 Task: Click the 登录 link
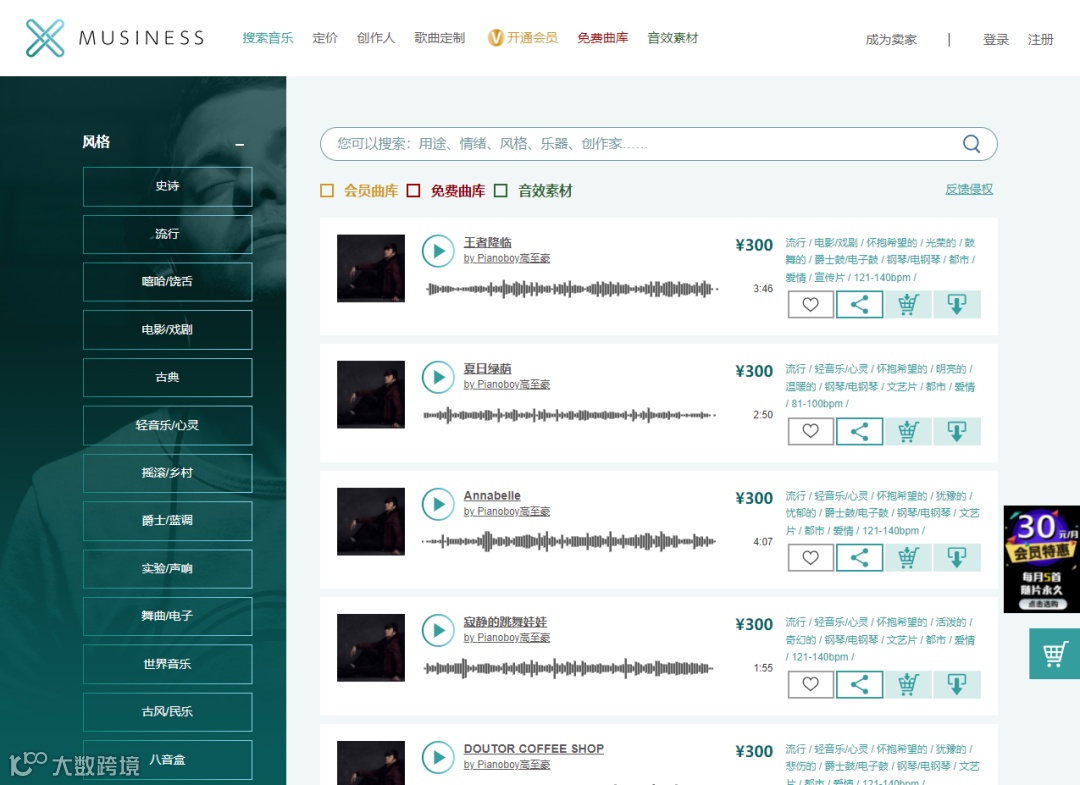point(996,40)
